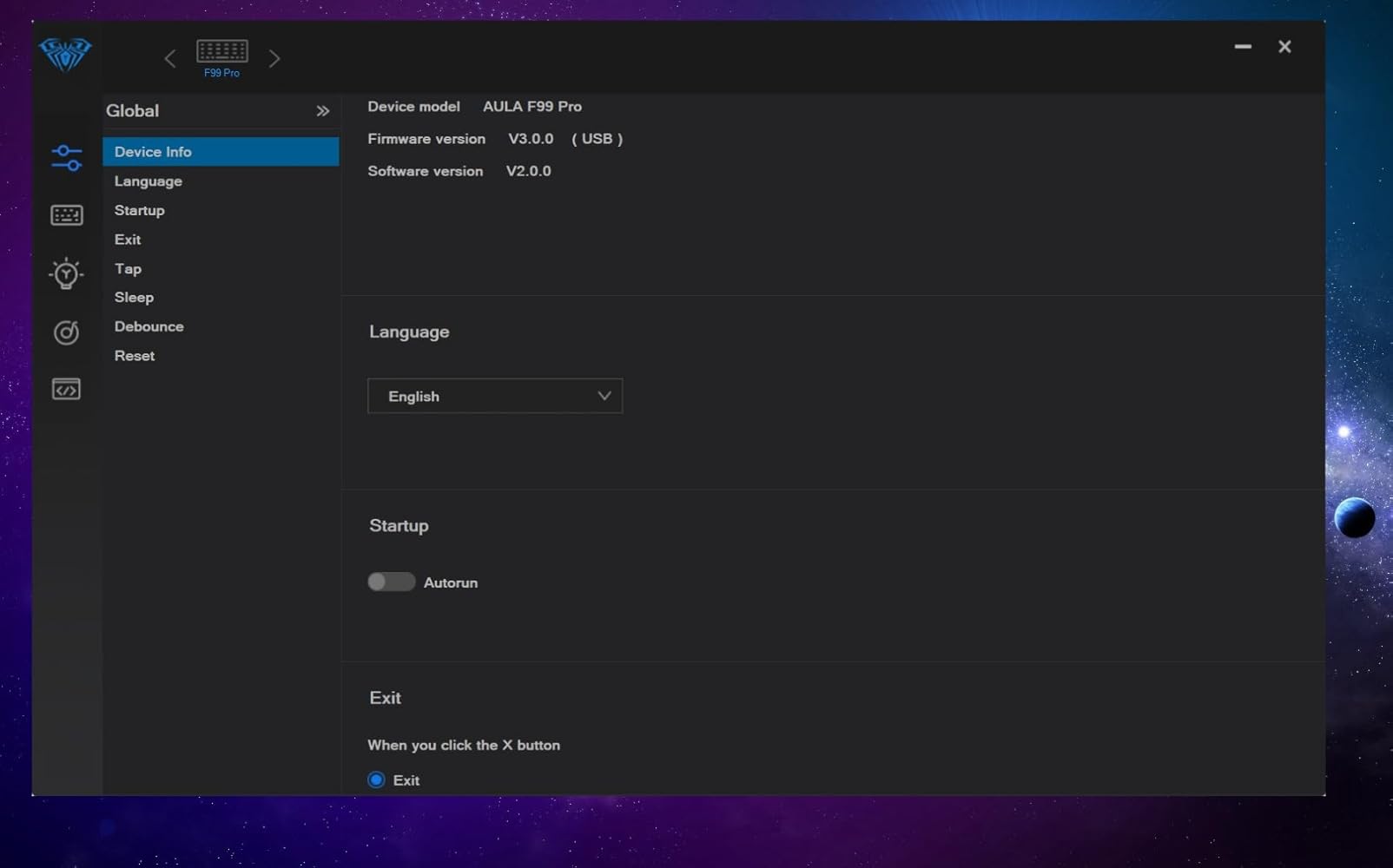
Task: Select the F99 Pro keyboard device icon
Action: [222, 52]
